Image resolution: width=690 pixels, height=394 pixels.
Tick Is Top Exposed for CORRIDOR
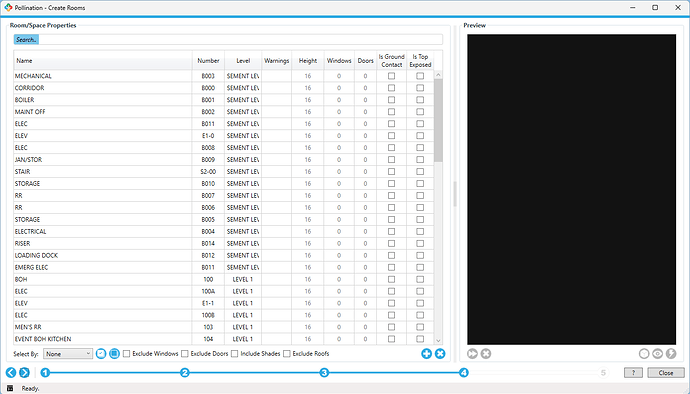tap(420, 88)
